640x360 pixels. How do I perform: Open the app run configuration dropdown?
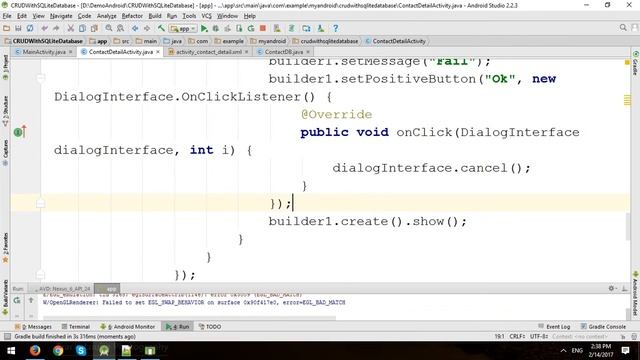[x=183, y=29]
